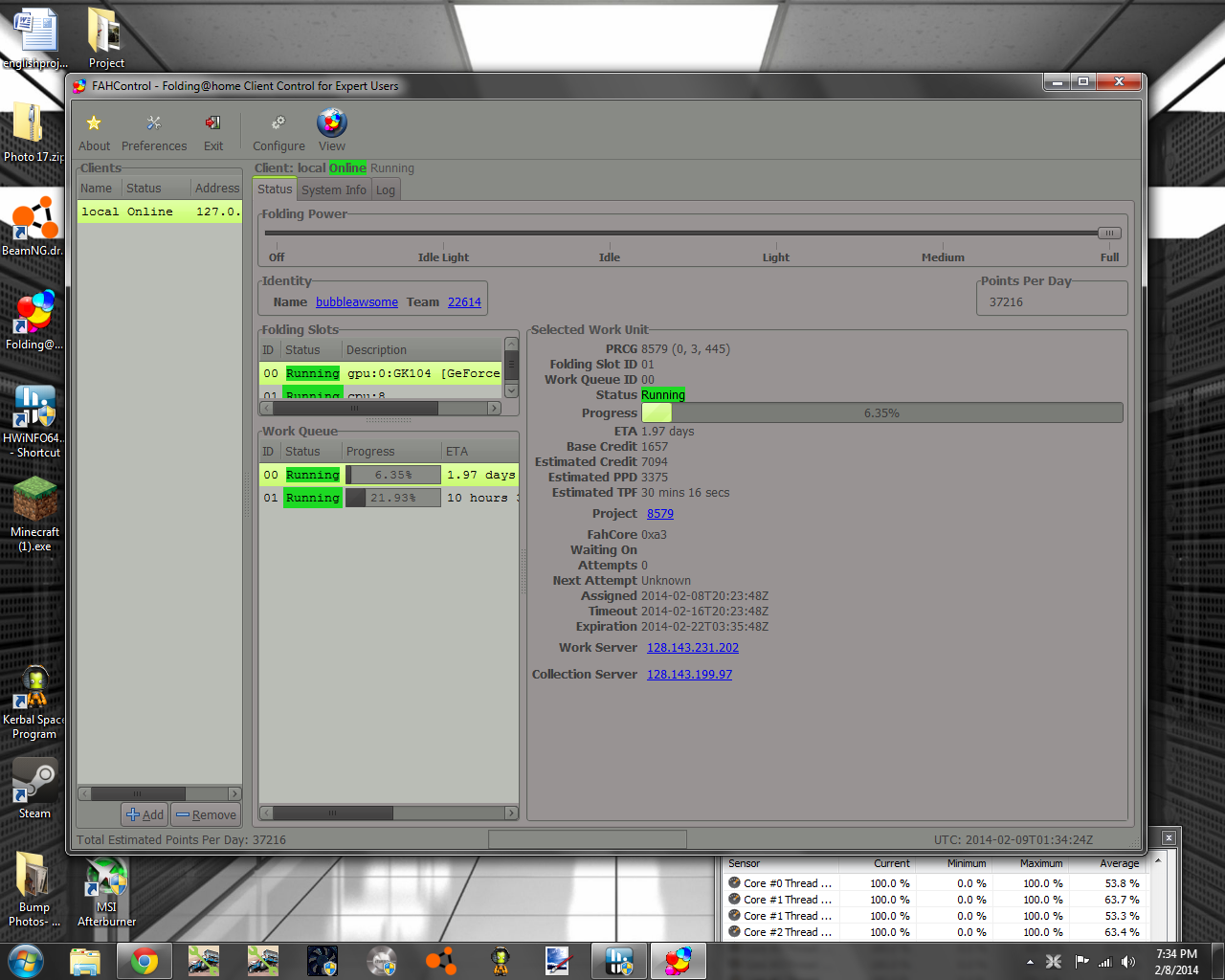Select HWiNFO Core #0 Thread sensor row
The height and width of the screenshot is (980, 1225).
tap(938, 883)
